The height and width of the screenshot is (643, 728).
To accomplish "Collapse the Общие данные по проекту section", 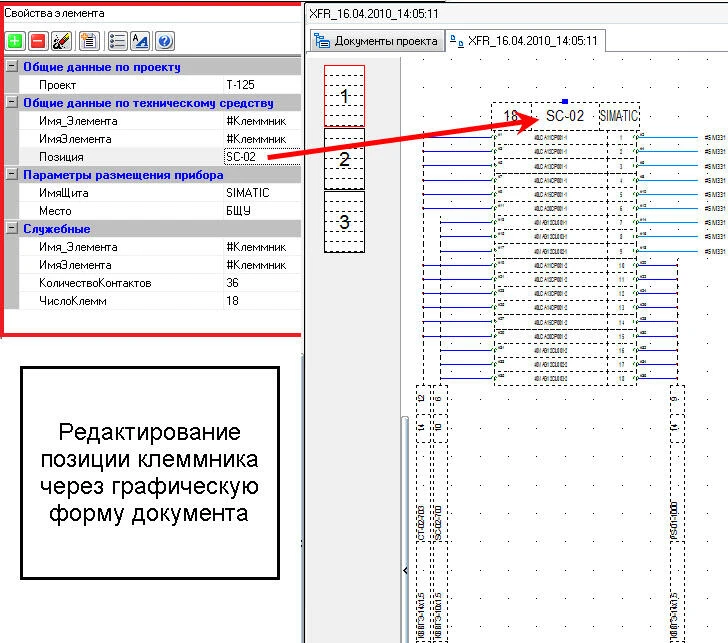I will tap(11, 67).
